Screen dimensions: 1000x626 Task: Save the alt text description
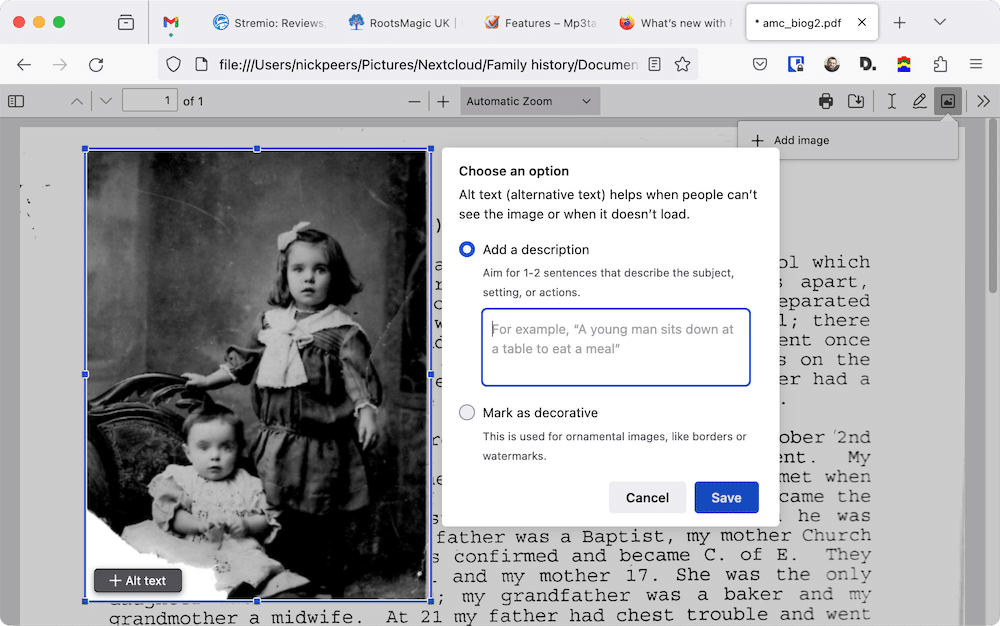click(726, 497)
